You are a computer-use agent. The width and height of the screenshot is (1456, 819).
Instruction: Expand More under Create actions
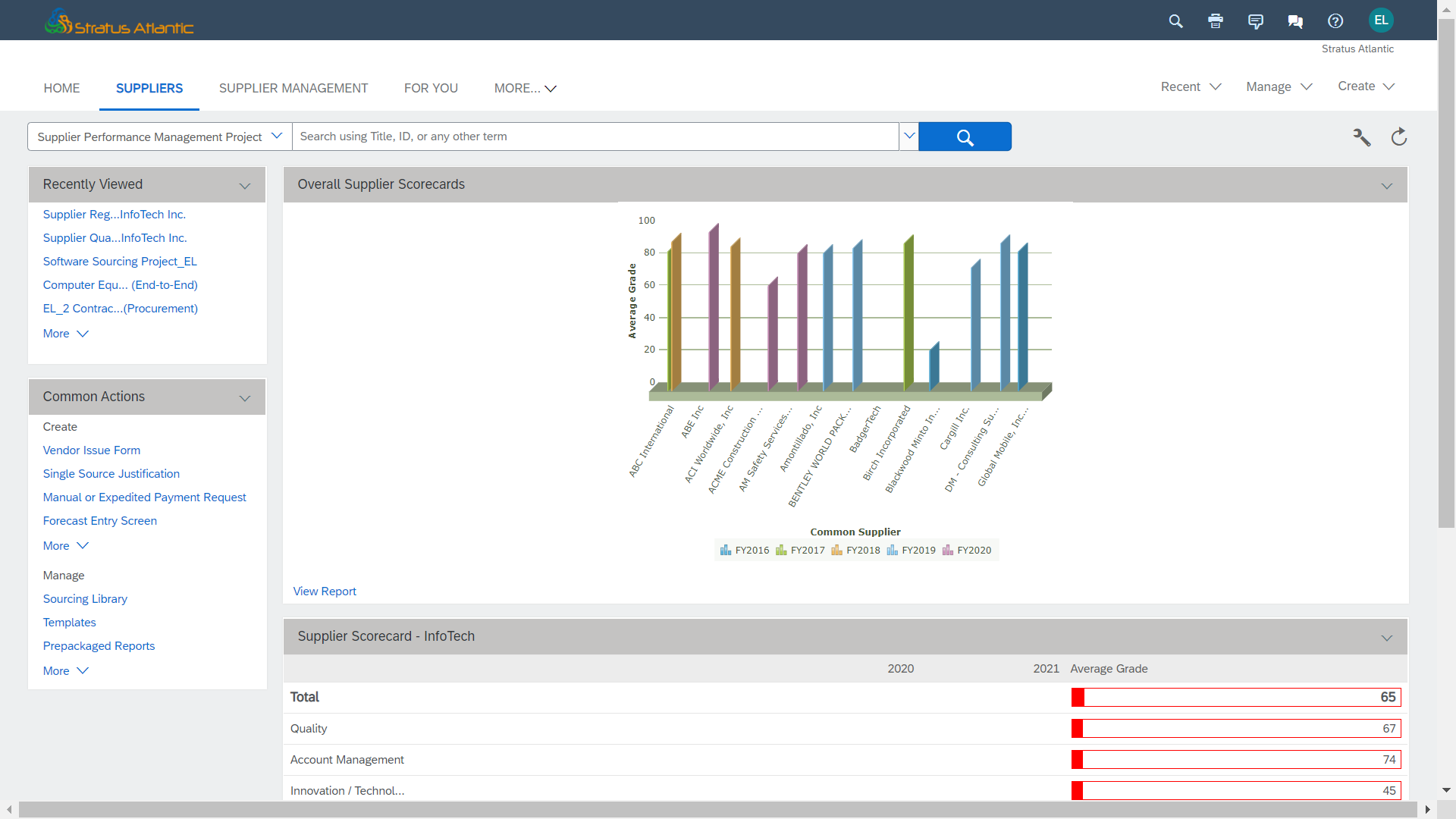[x=66, y=546]
